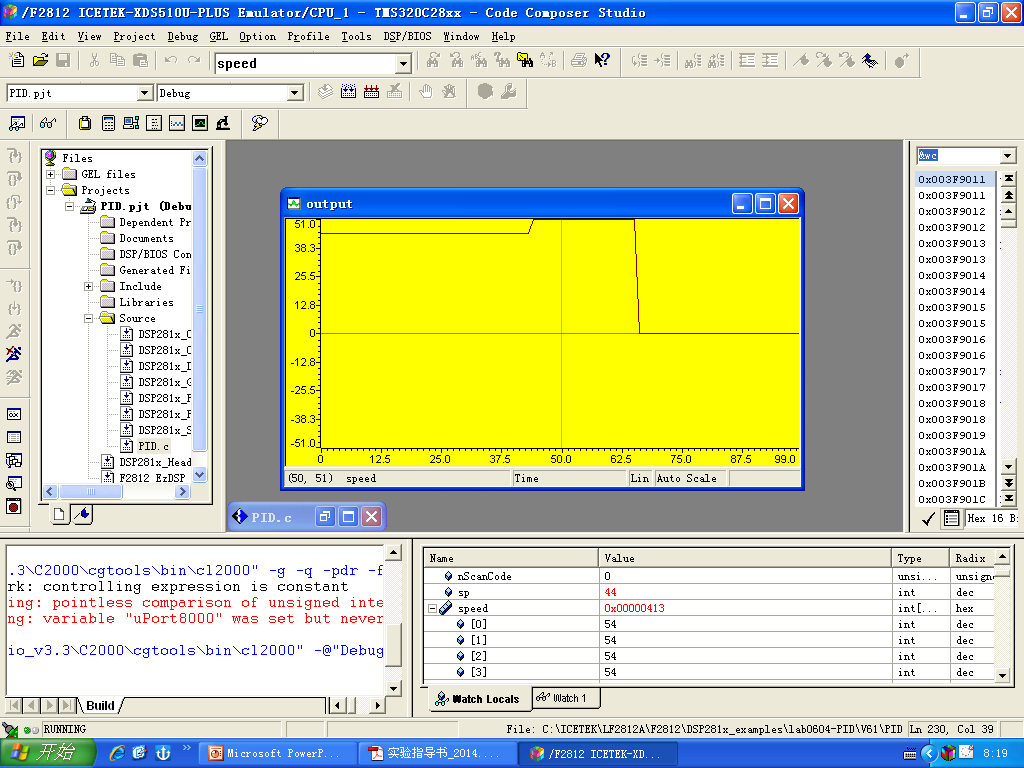Select the Documents folder in project tree
Screen dimensions: 1024x768
click(146, 238)
